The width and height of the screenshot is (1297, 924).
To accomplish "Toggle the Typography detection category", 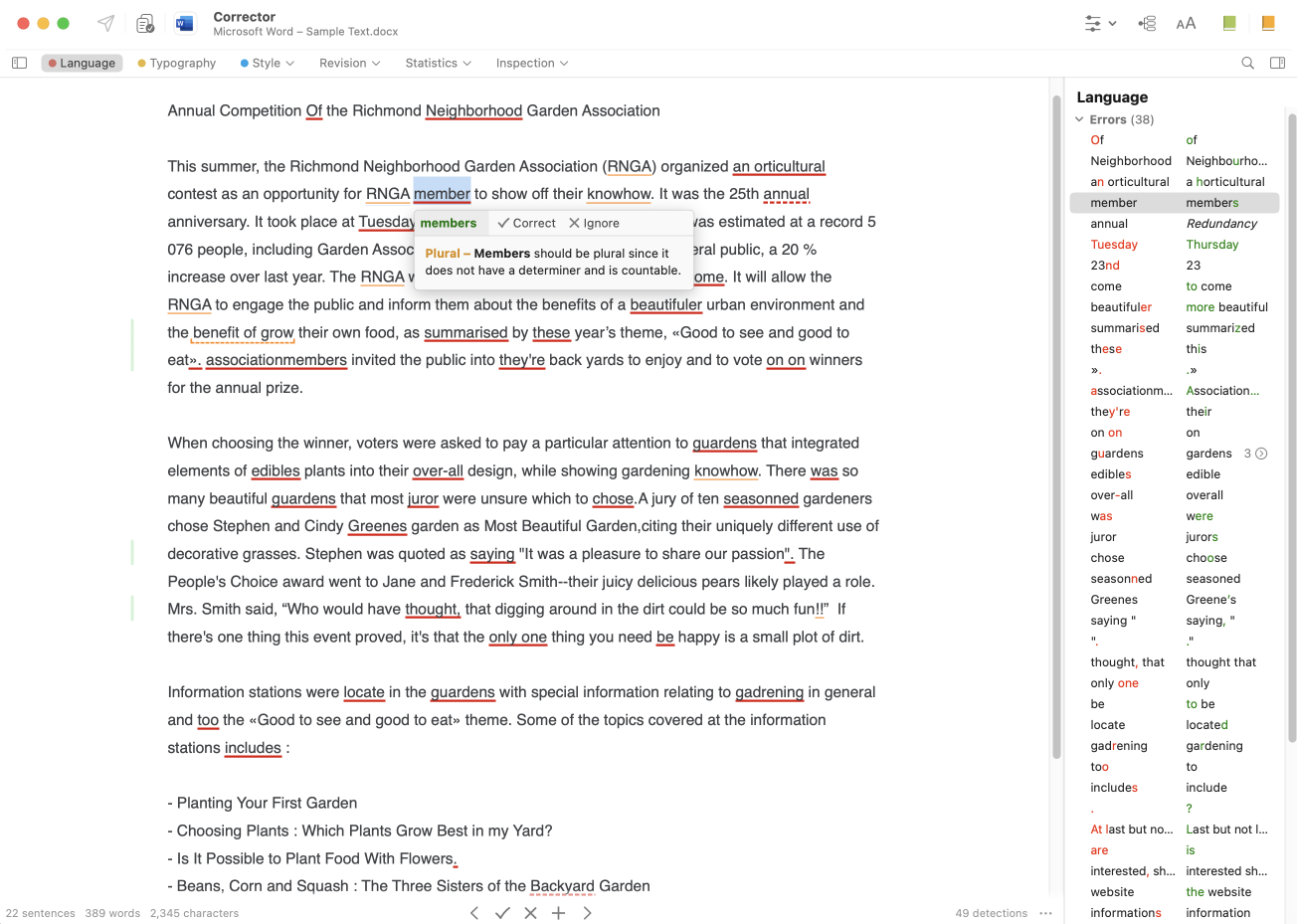I will tap(177, 63).
